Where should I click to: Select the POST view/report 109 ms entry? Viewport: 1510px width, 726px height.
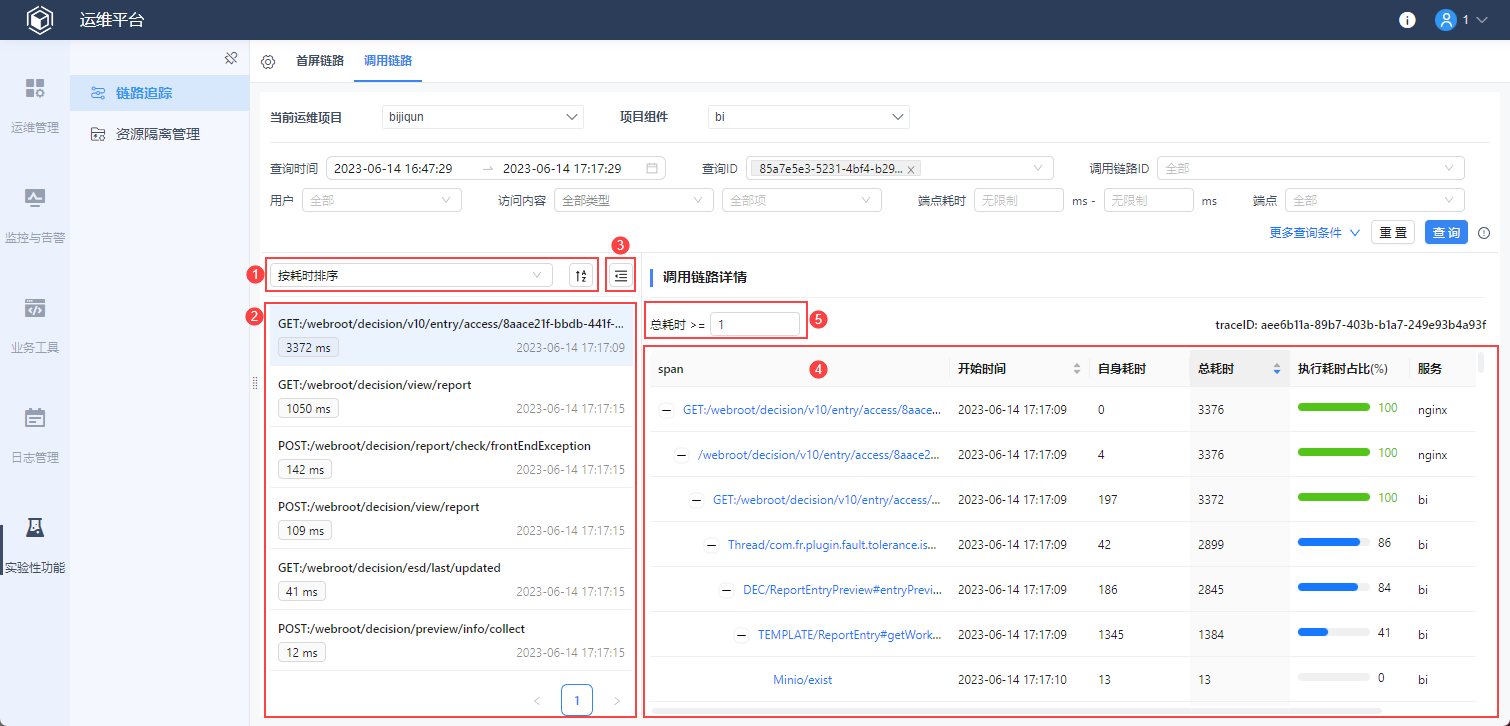[451, 519]
